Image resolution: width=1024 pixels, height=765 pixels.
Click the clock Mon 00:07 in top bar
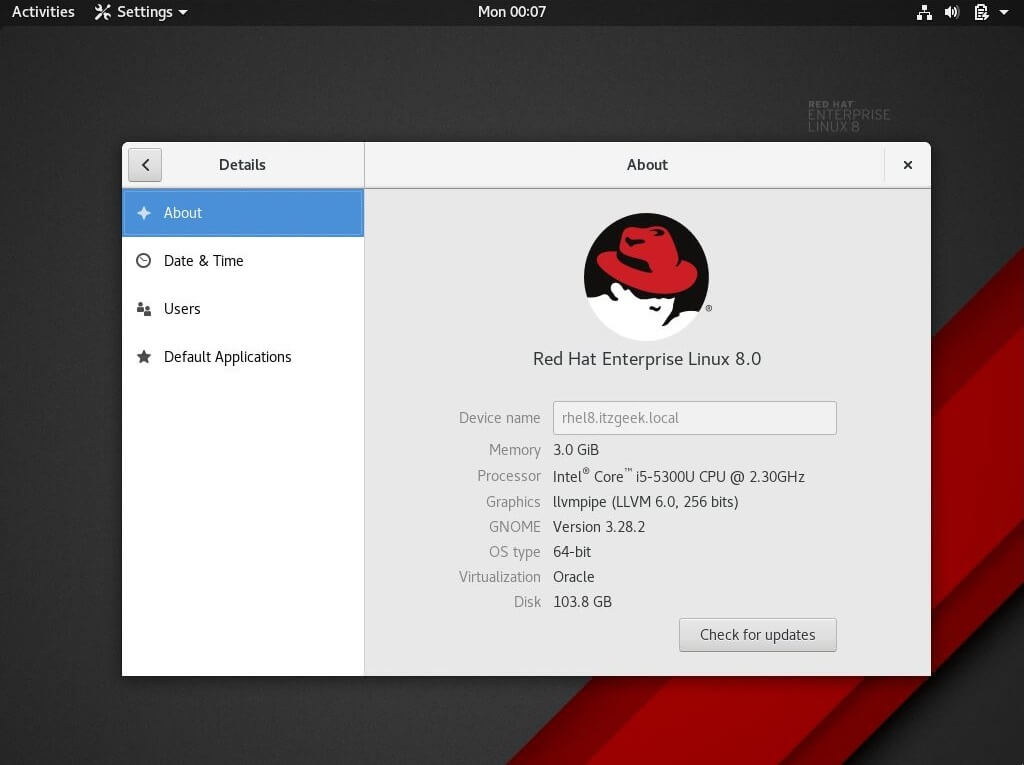511,12
